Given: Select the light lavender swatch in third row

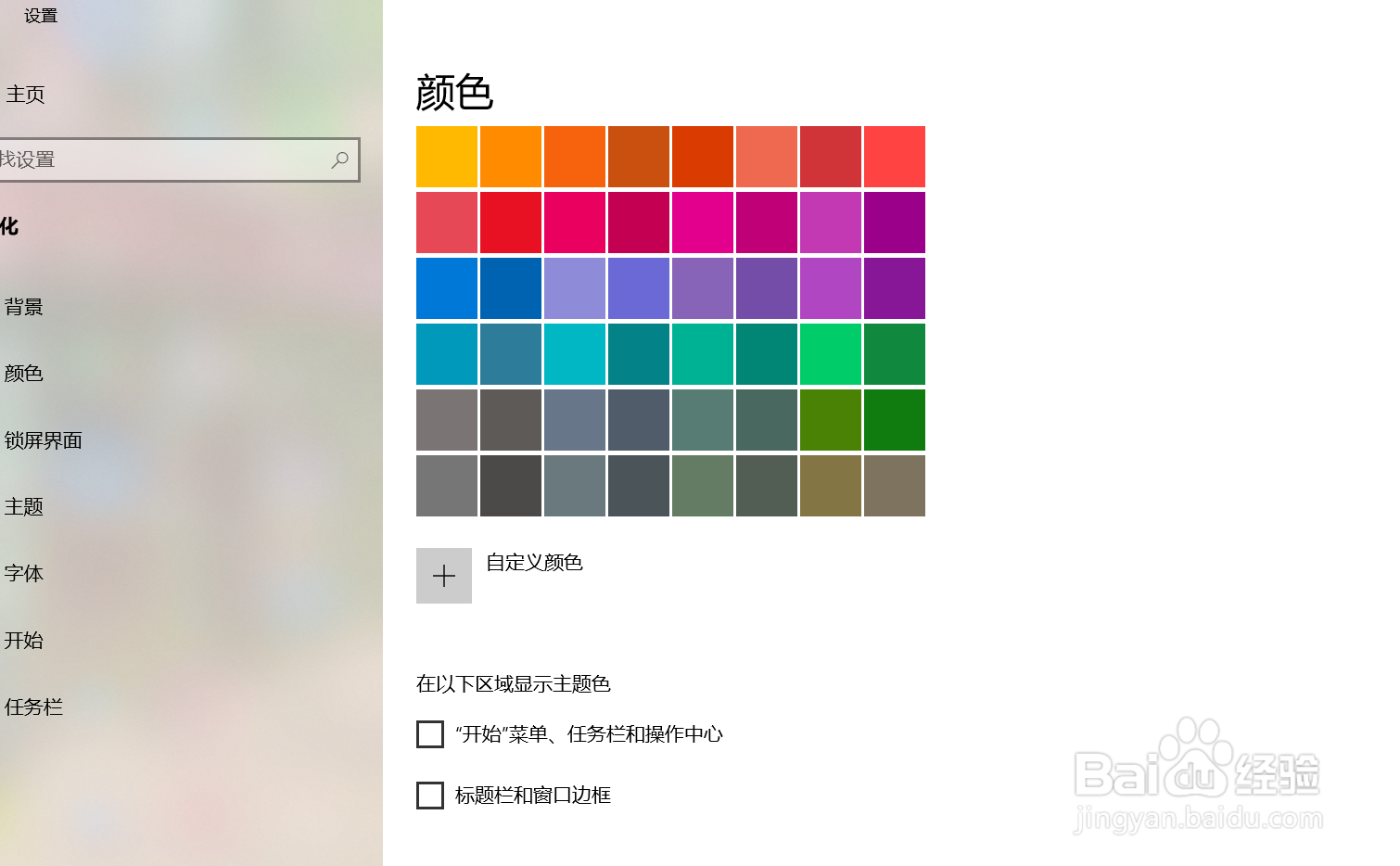Looking at the screenshot, I should coord(575,288).
